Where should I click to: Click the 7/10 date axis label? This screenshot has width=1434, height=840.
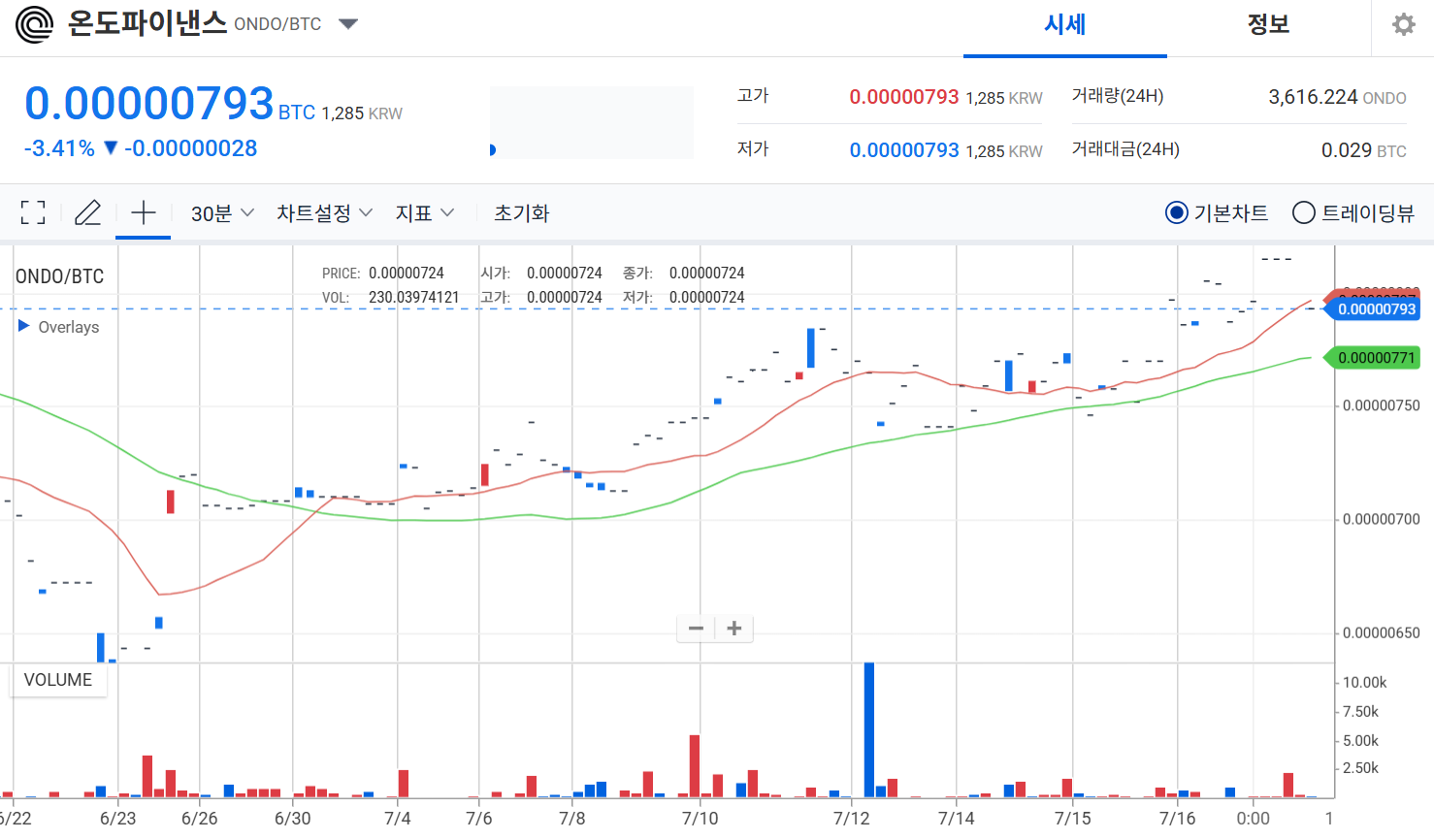point(701,818)
